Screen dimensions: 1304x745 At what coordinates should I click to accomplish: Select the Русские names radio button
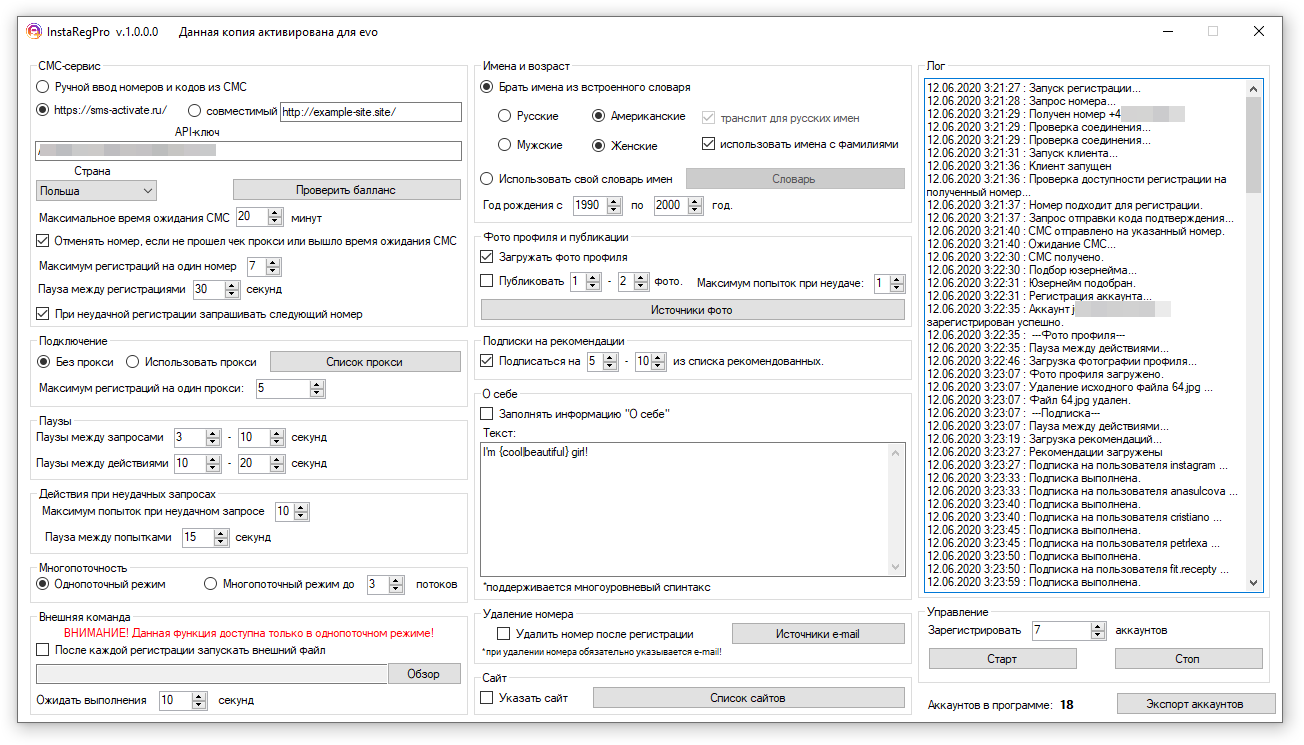(505, 117)
